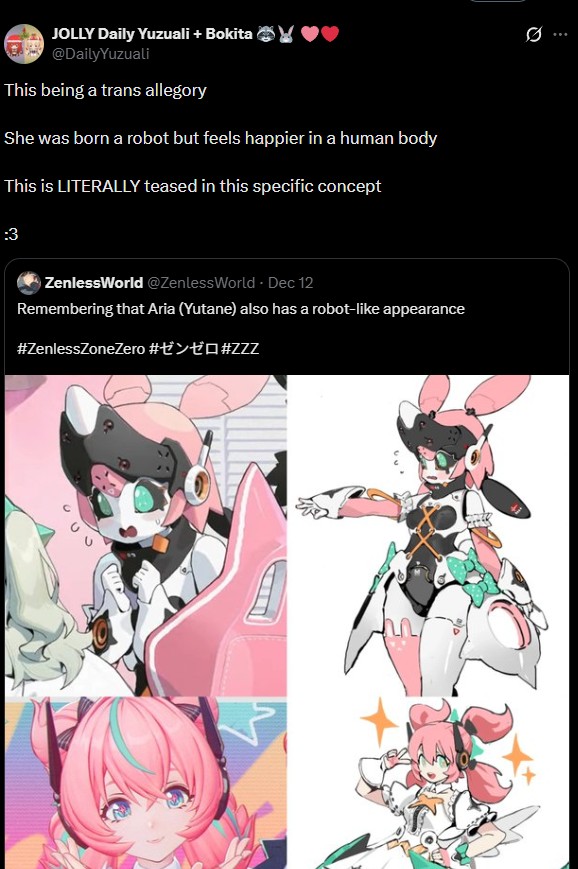Open the three-dot more options menu
578x869 pixels.
coord(560,34)
